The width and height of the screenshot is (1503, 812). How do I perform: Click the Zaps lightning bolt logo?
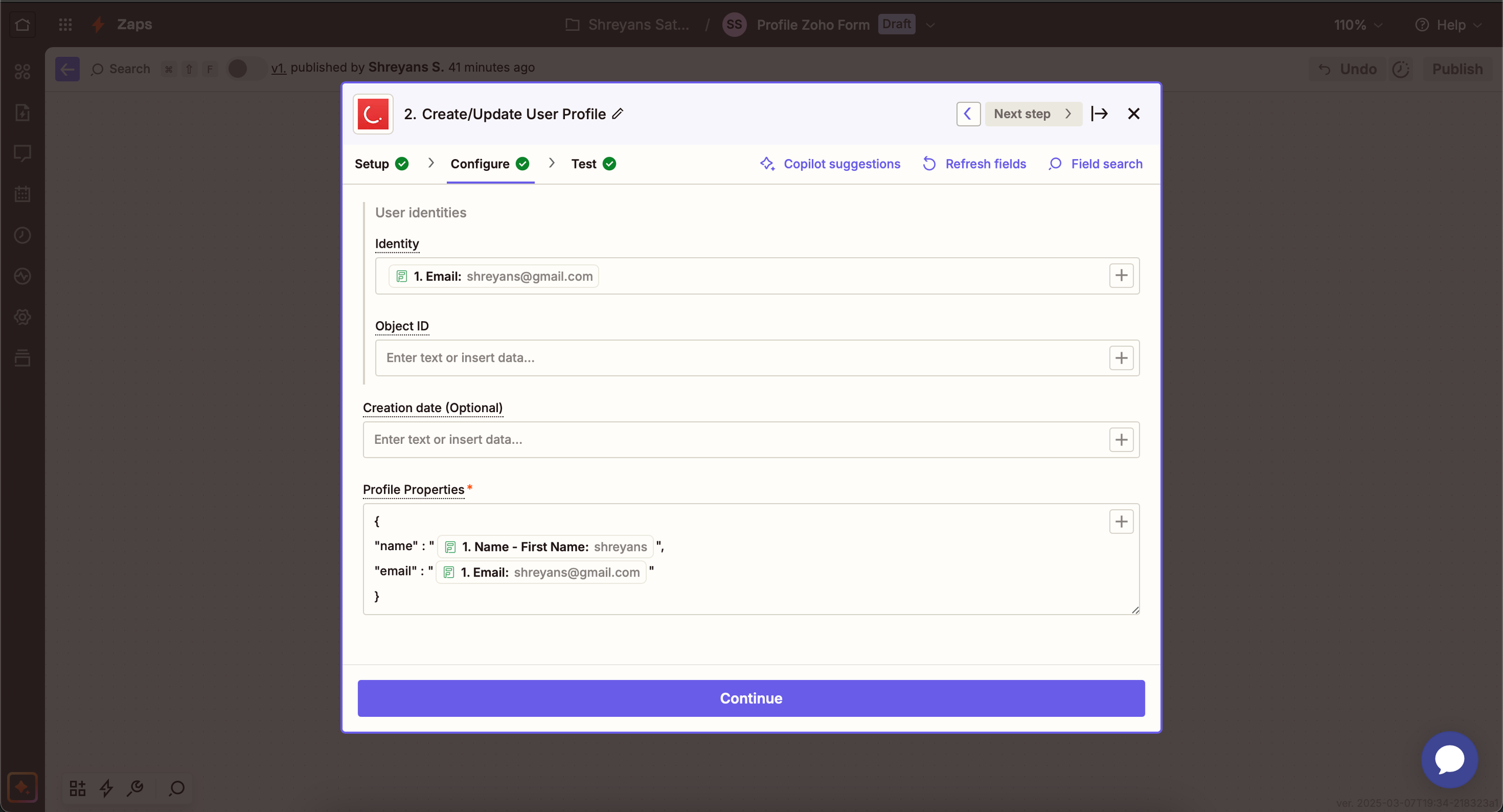tap(99, 25)
